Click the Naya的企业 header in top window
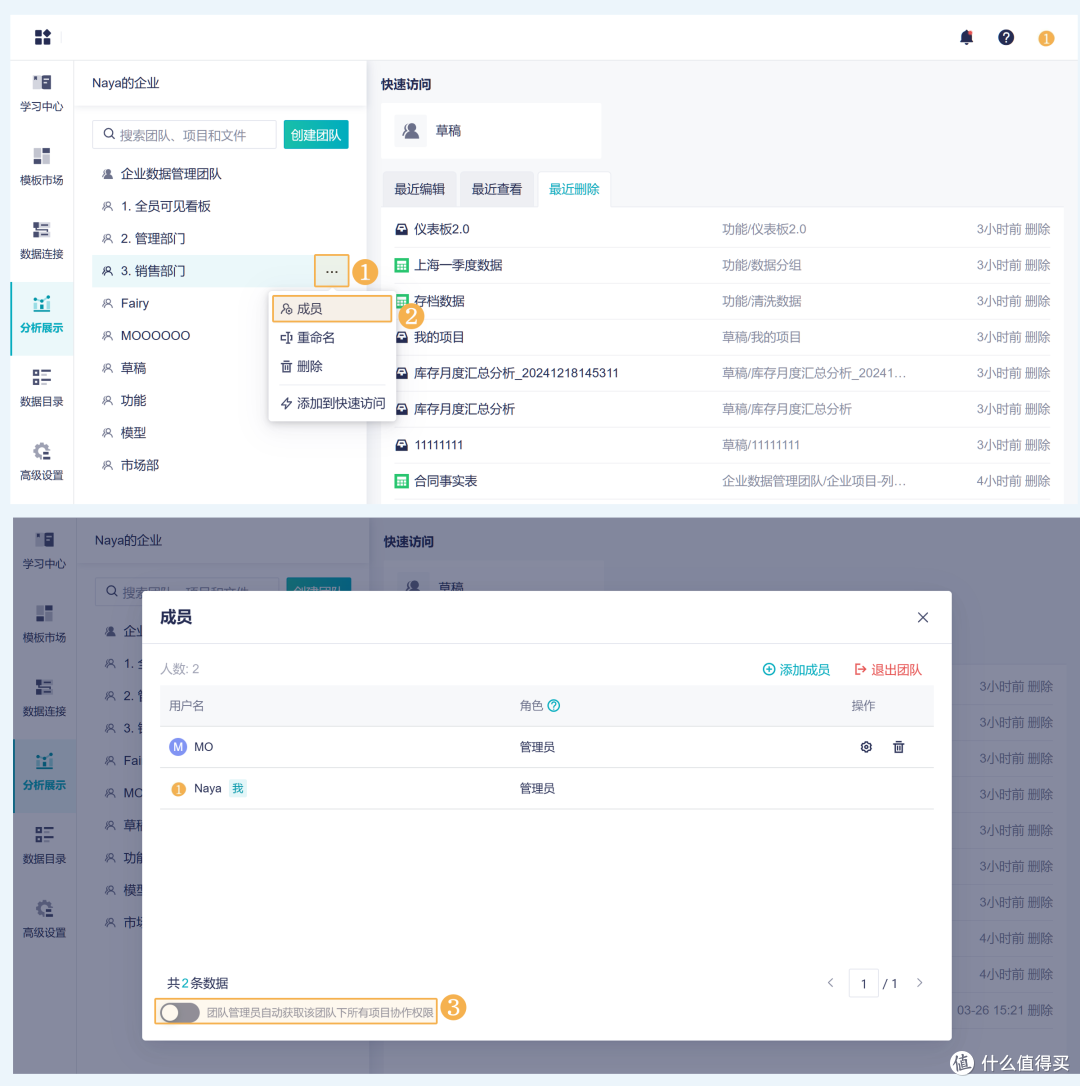The height and width of the screenshot is (1086, 1080). (x=125, y=83)
